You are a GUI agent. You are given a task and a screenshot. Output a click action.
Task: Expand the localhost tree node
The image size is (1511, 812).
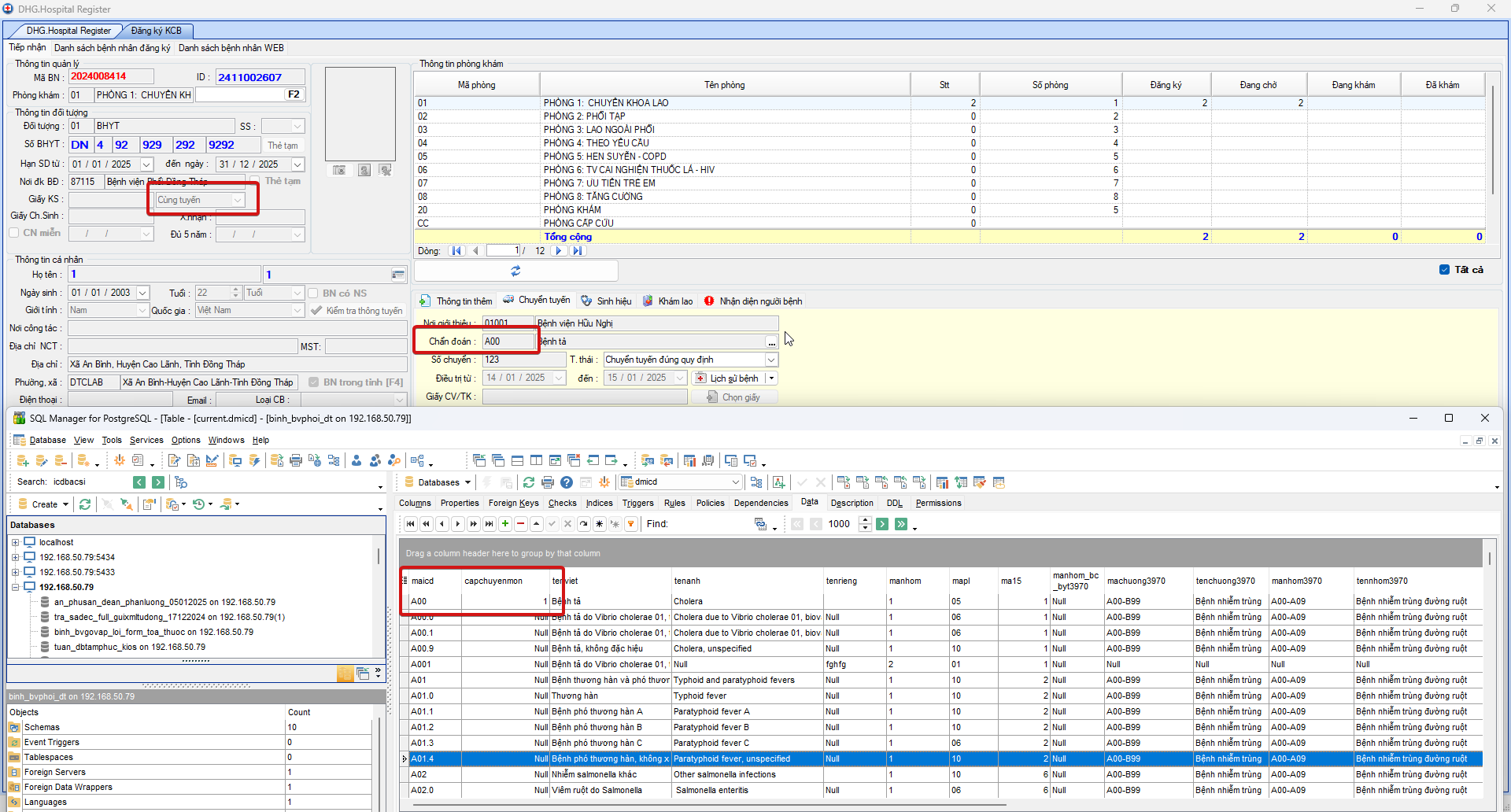15,542
